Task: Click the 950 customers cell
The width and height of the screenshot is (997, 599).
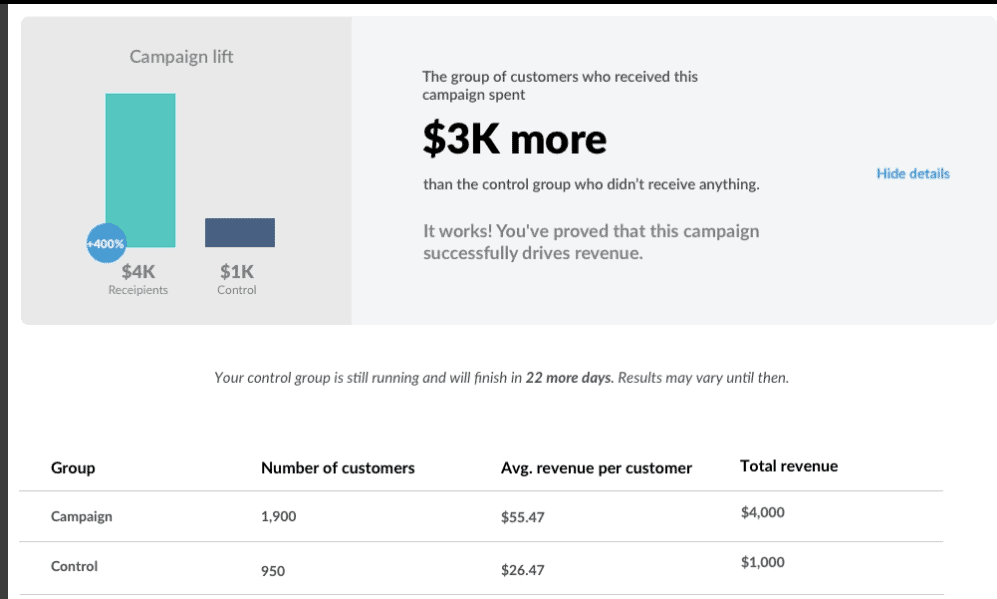Action: [273, 571]
